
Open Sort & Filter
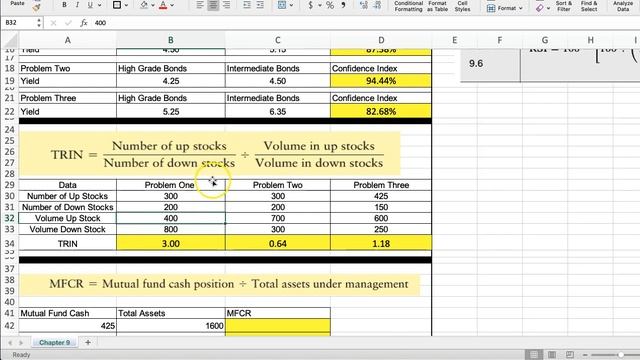[x=564, y=6]
